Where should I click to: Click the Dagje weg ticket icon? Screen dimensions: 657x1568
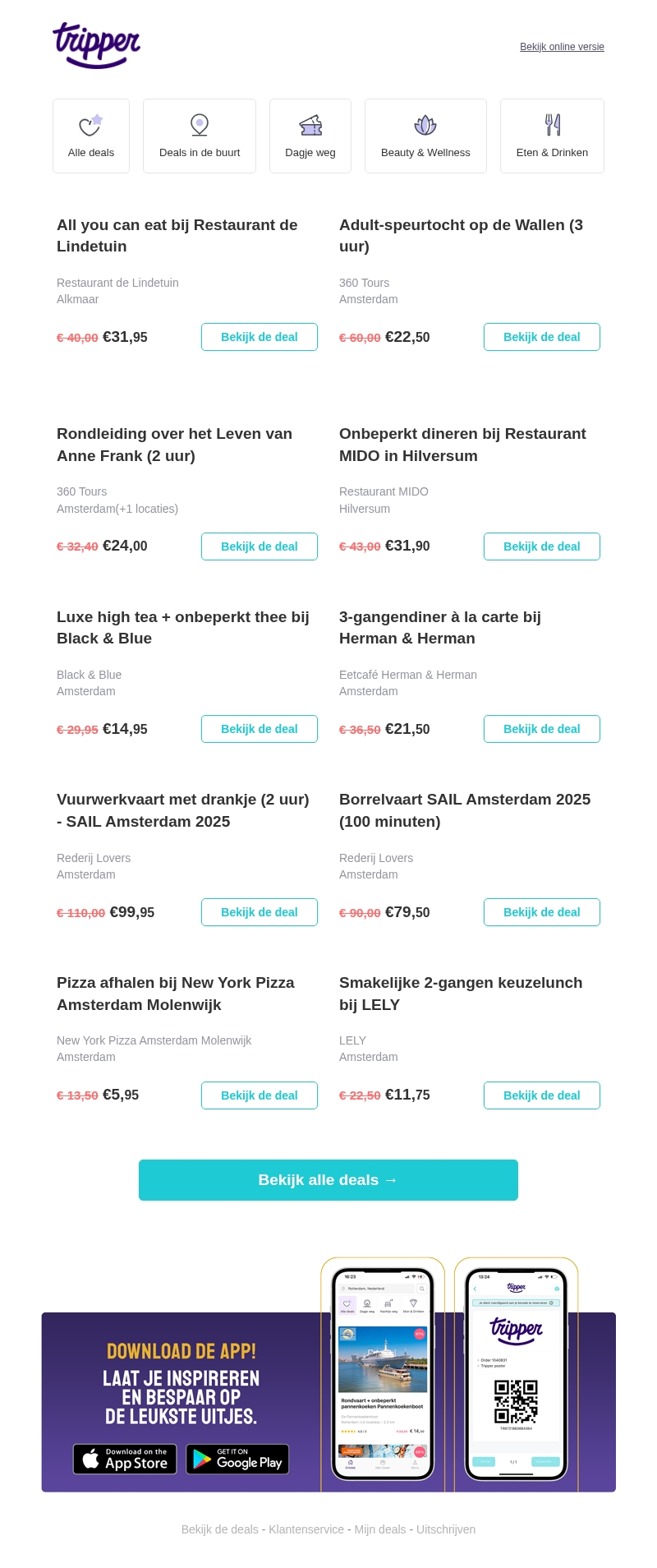(x=310, y=125)
